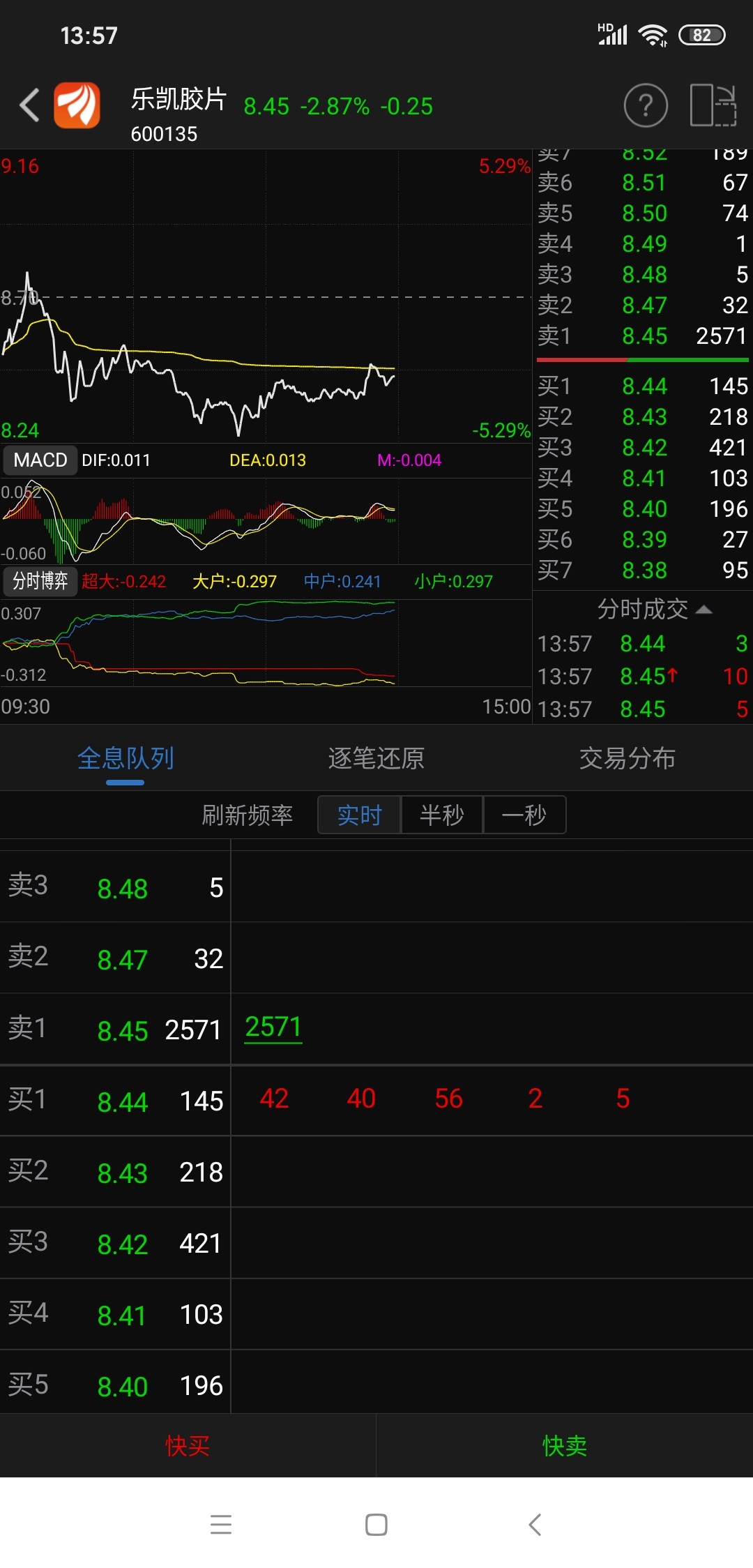Tap the 快买 quick buy button
The height and width of the screenshot is (1568, 753).
(188, 1445)
